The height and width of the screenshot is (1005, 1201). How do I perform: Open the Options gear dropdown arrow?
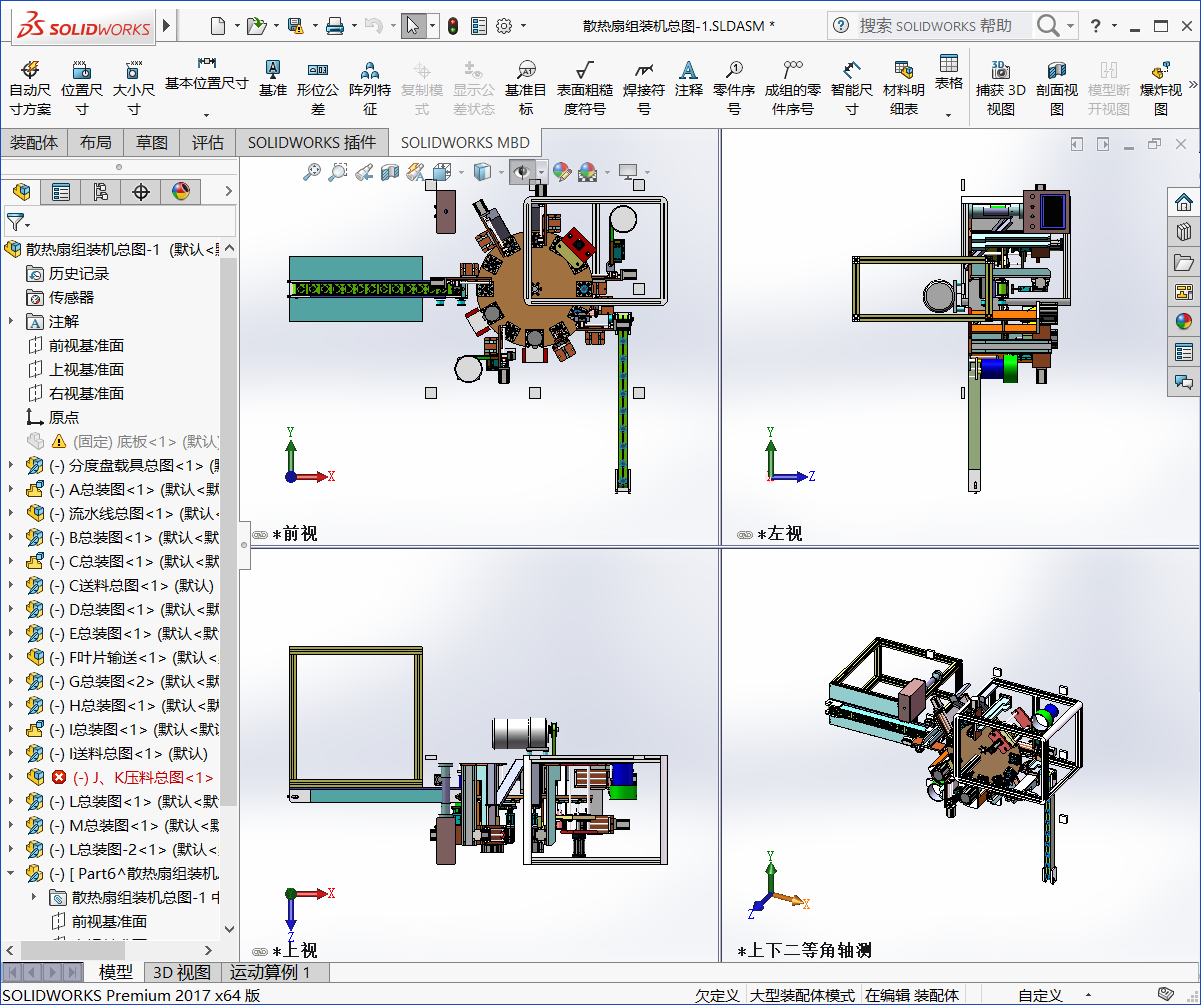click(522, 26)
